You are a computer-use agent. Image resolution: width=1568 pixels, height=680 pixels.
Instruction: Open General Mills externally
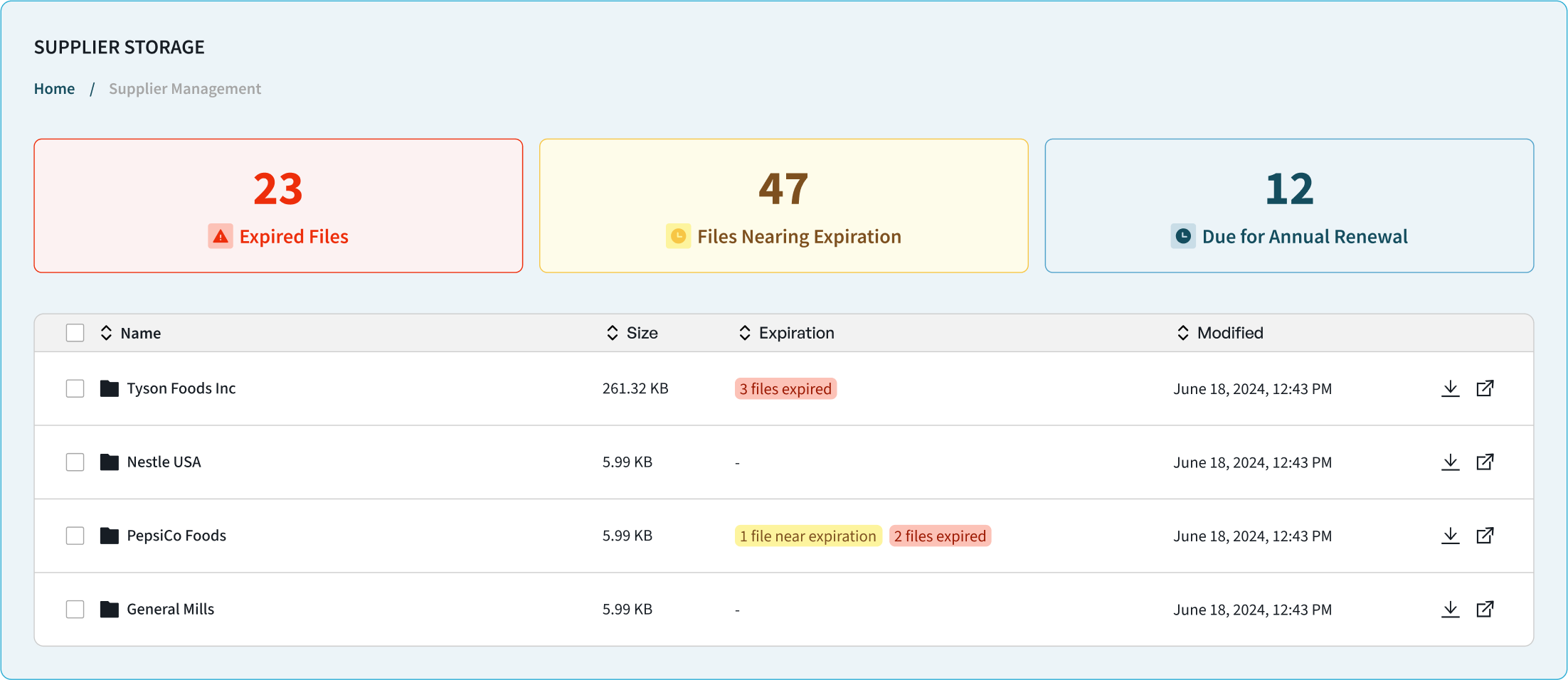tap(1485, 610)
